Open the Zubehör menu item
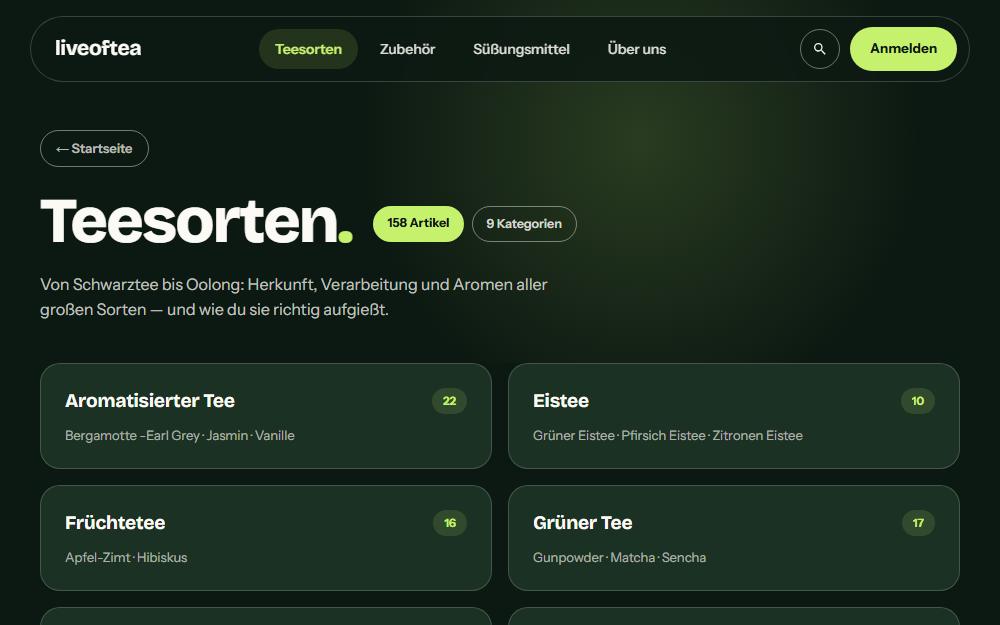1000x625 pixels. point(408,49)
